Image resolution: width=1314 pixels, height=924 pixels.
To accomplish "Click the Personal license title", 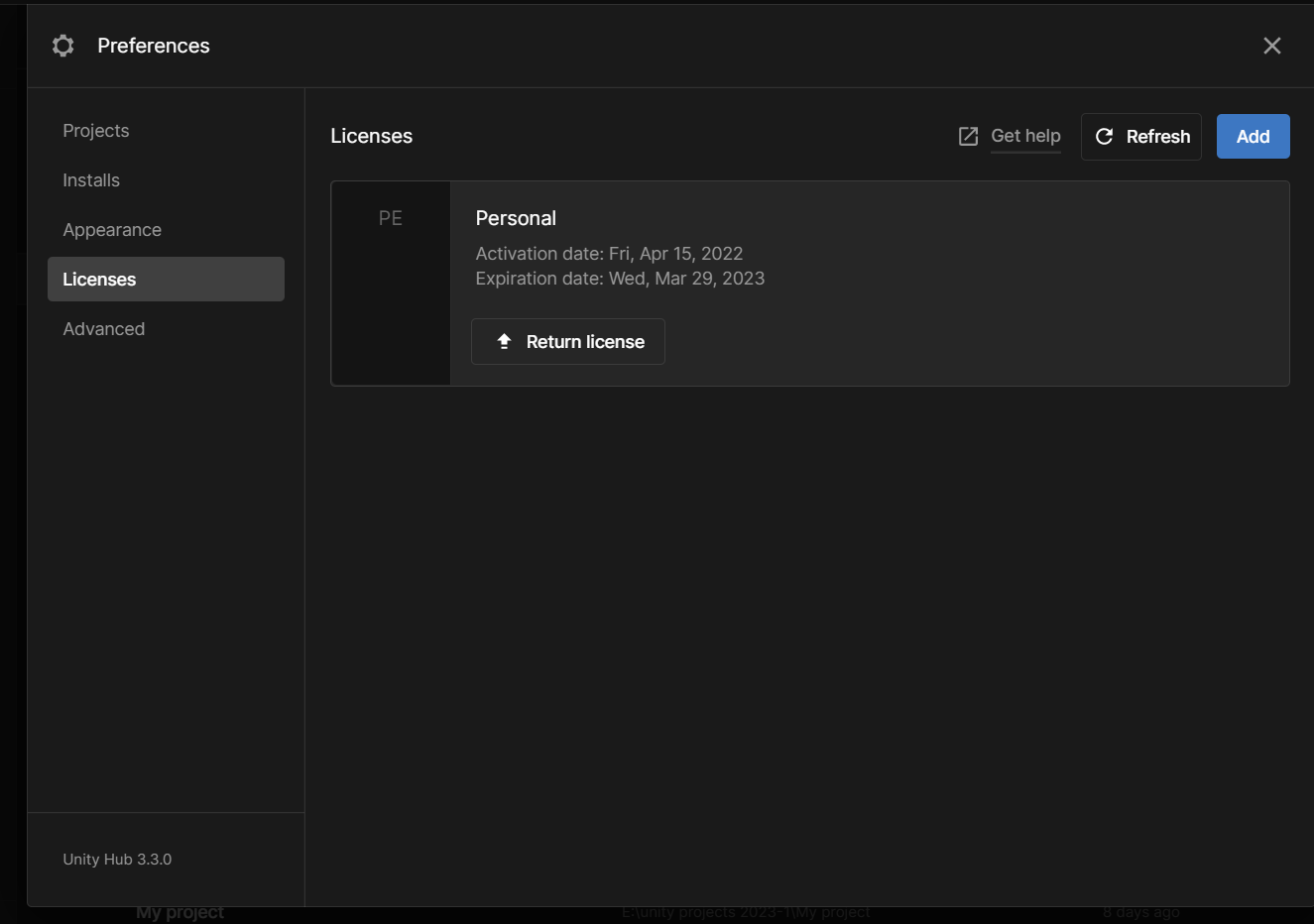I will tap(516, 218).
